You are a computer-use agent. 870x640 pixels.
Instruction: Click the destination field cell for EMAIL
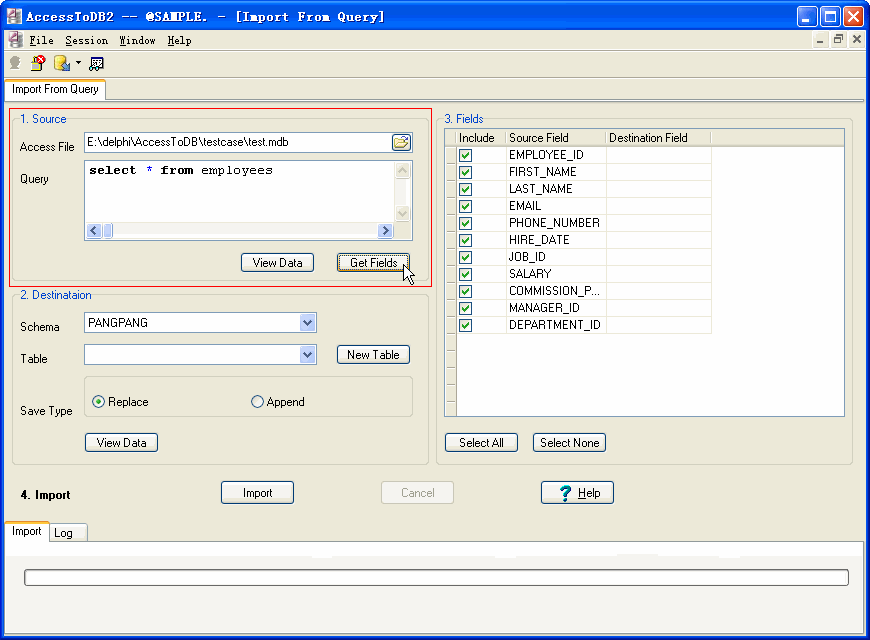coord(659,206)
